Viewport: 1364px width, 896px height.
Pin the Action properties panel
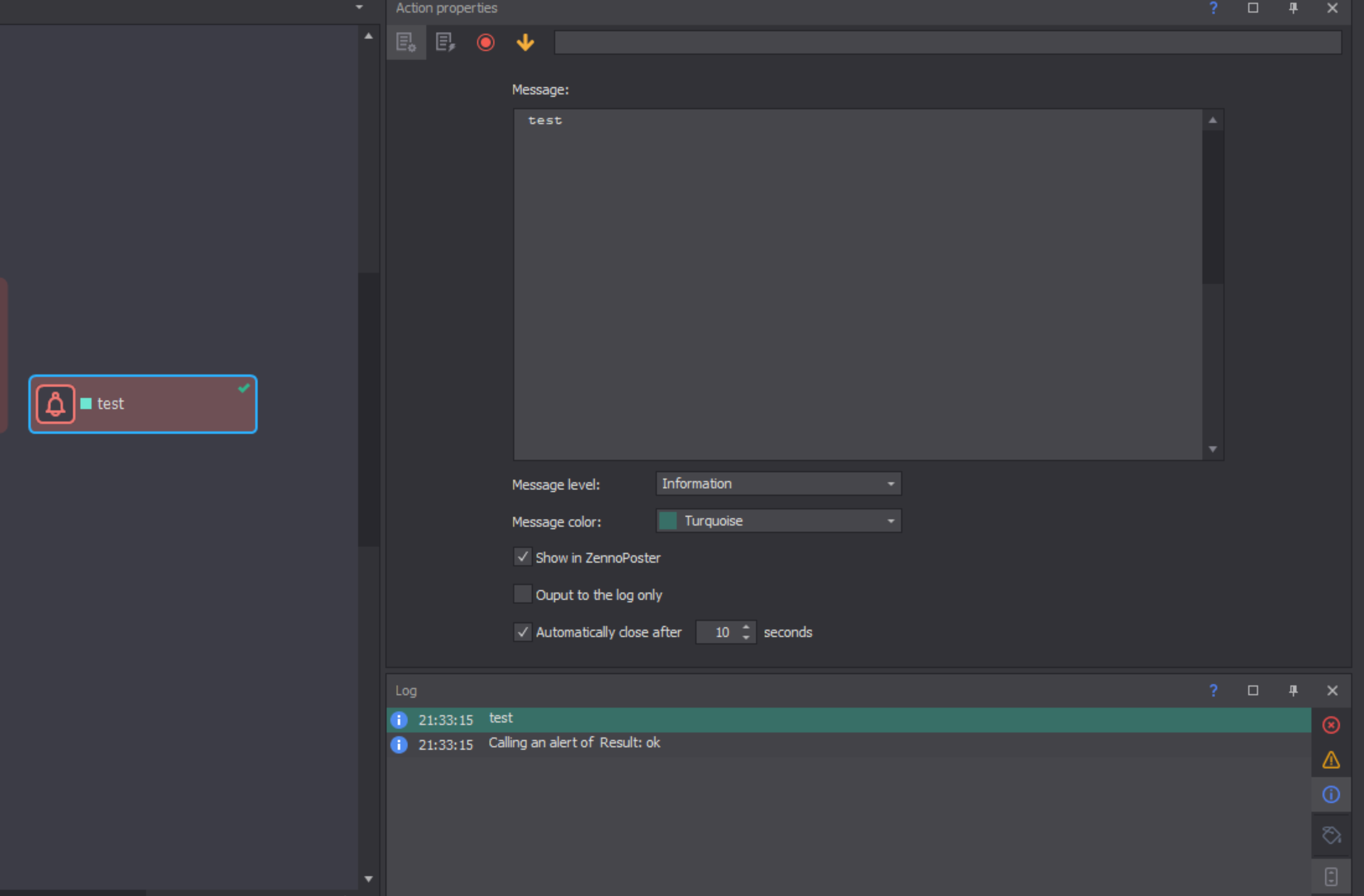click(1293, 8)
